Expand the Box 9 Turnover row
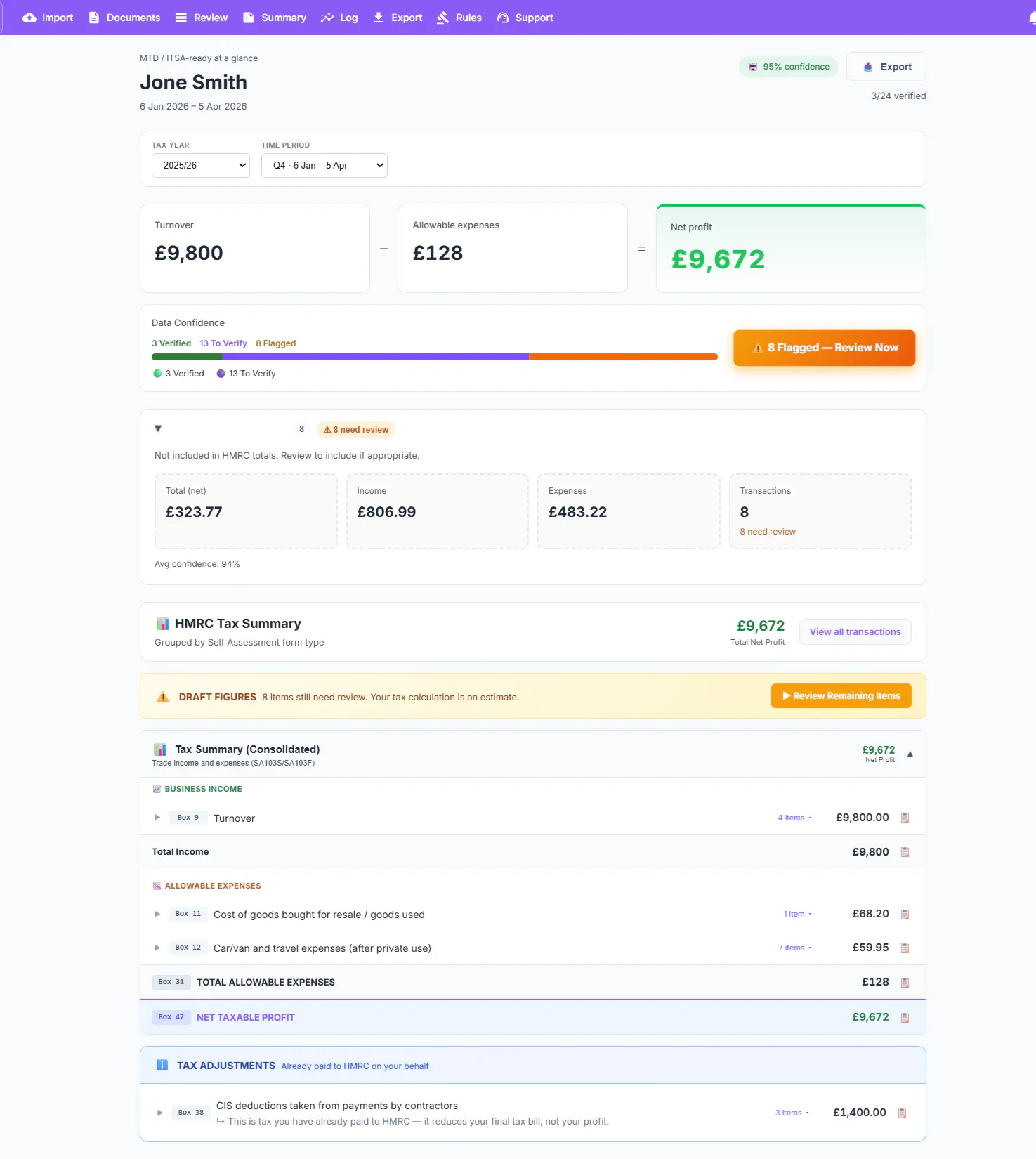 tap(157, 818)
